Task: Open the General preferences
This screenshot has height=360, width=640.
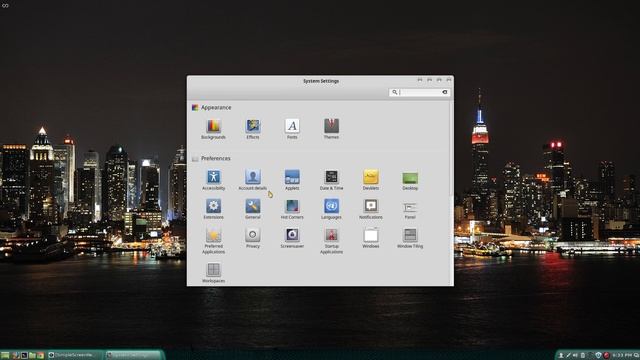Action: coord(253,209)
